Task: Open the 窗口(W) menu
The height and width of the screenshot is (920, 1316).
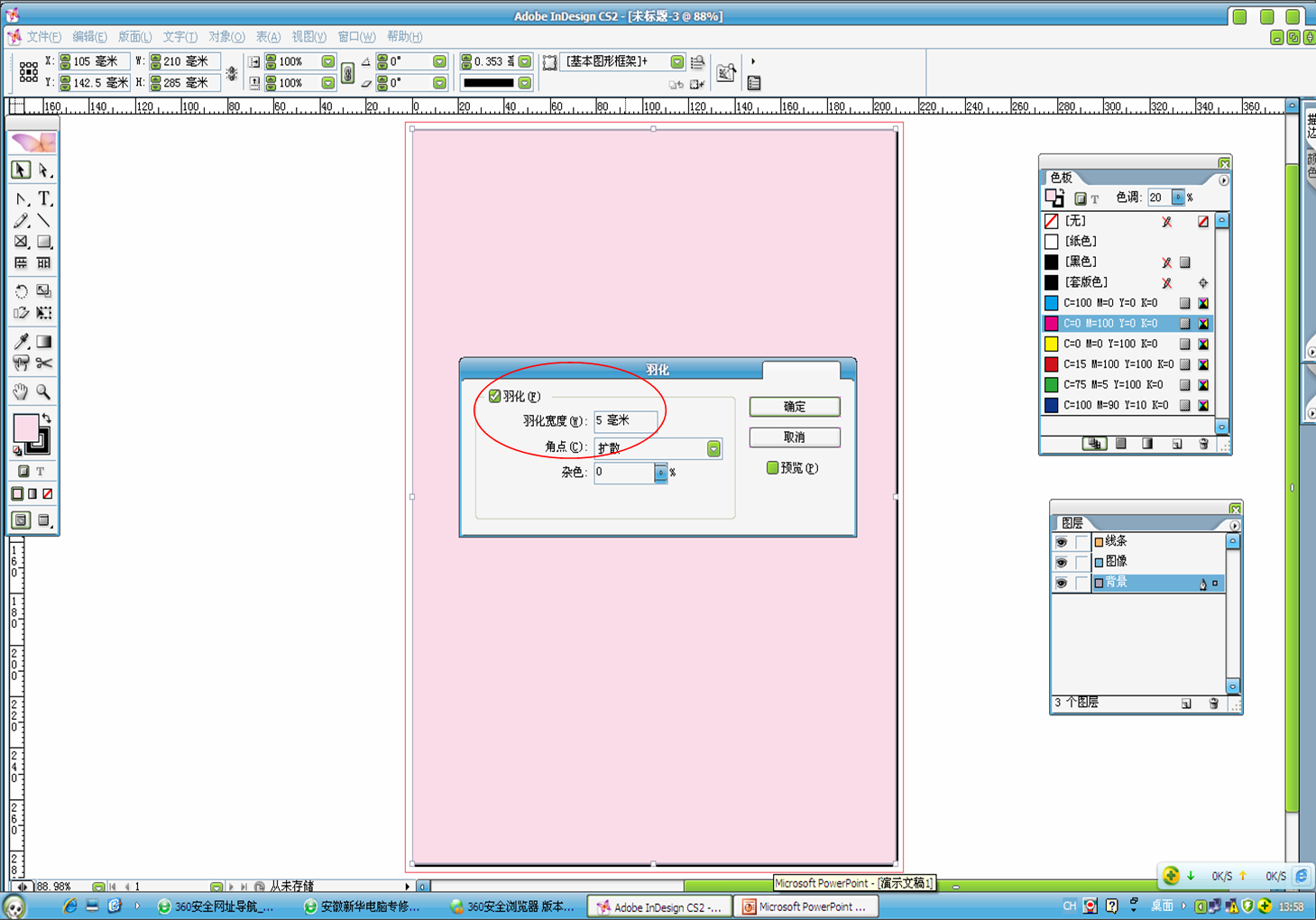Action: point(355,37)
